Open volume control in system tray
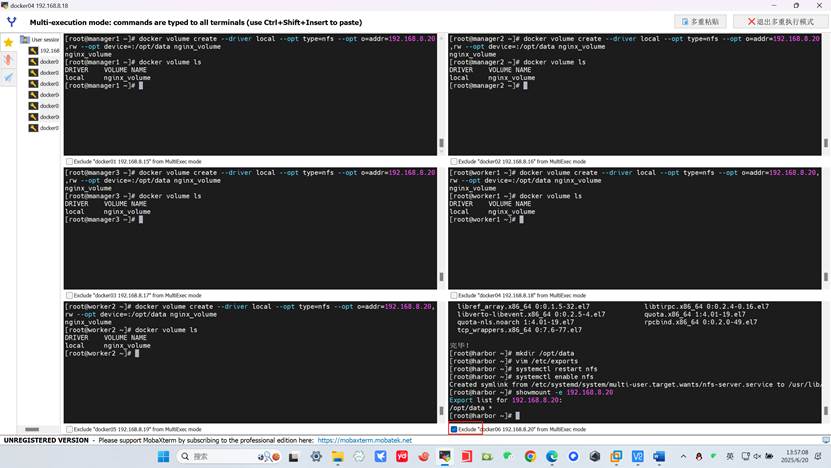Image resolution: width=831 pixels, height=468 pixels. [x=757, y=456]
